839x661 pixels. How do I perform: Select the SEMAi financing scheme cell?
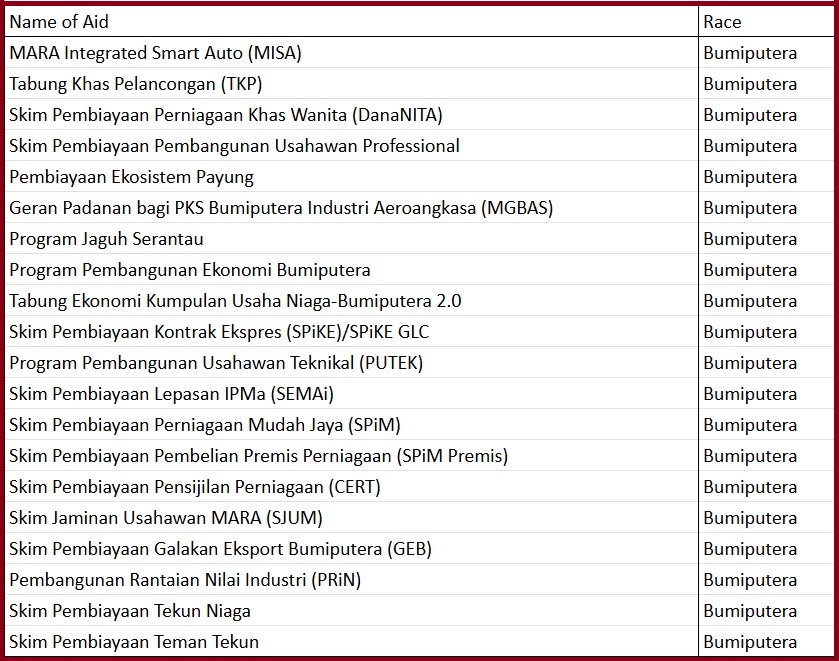pos(185,394)
